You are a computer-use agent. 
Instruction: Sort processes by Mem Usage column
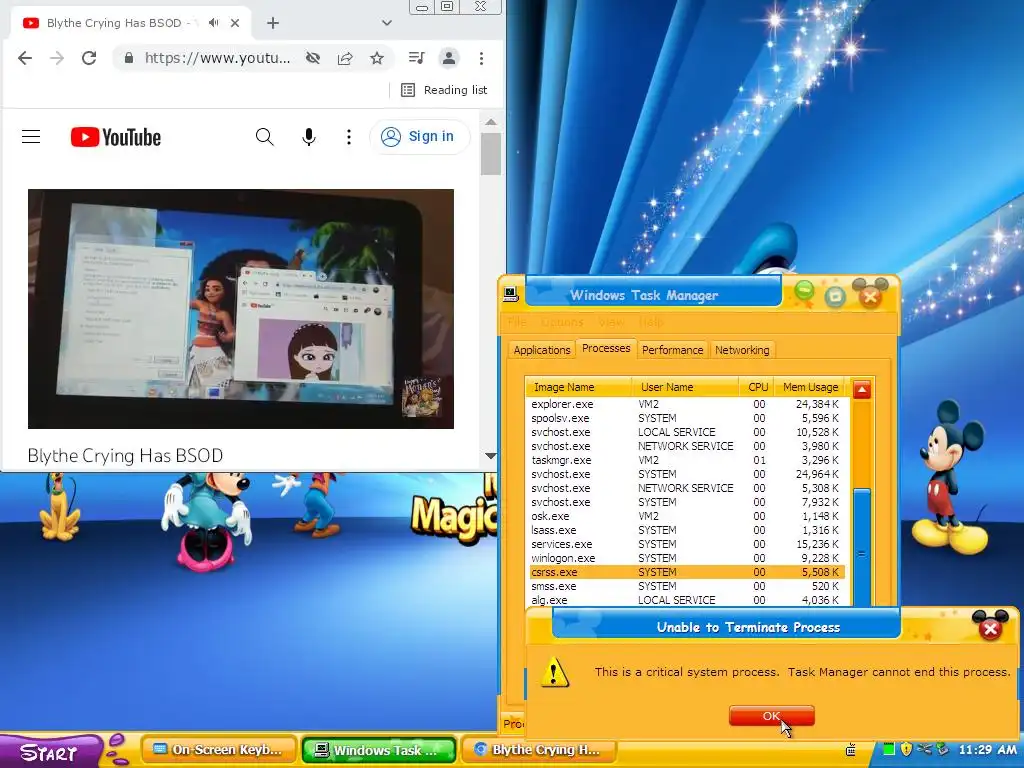(810, 387)
